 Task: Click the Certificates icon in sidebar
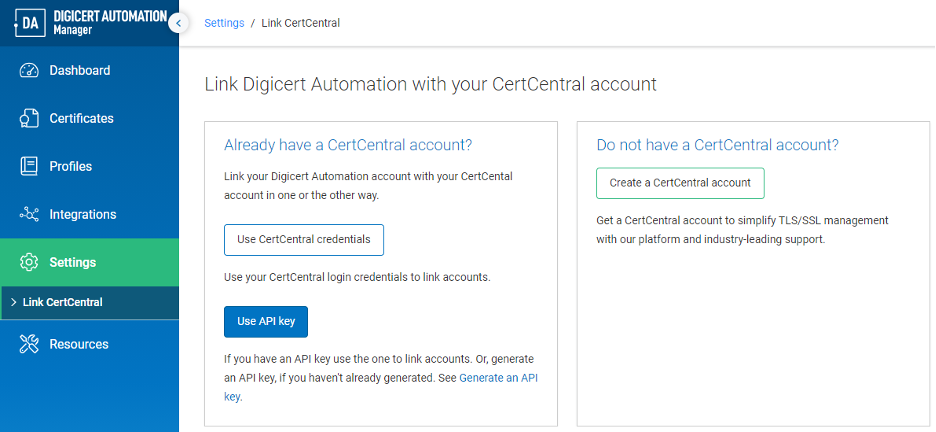pos(29,119)
